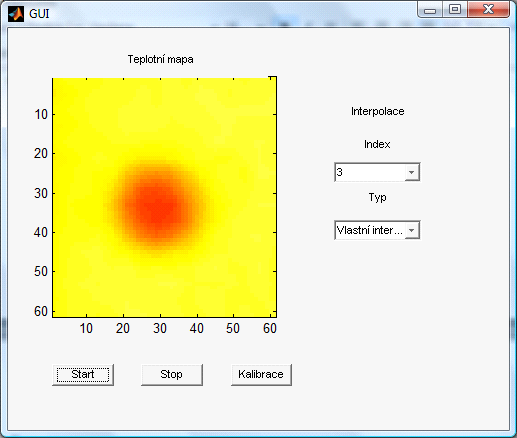Click the x-axis tick label 60

point(270,329)
